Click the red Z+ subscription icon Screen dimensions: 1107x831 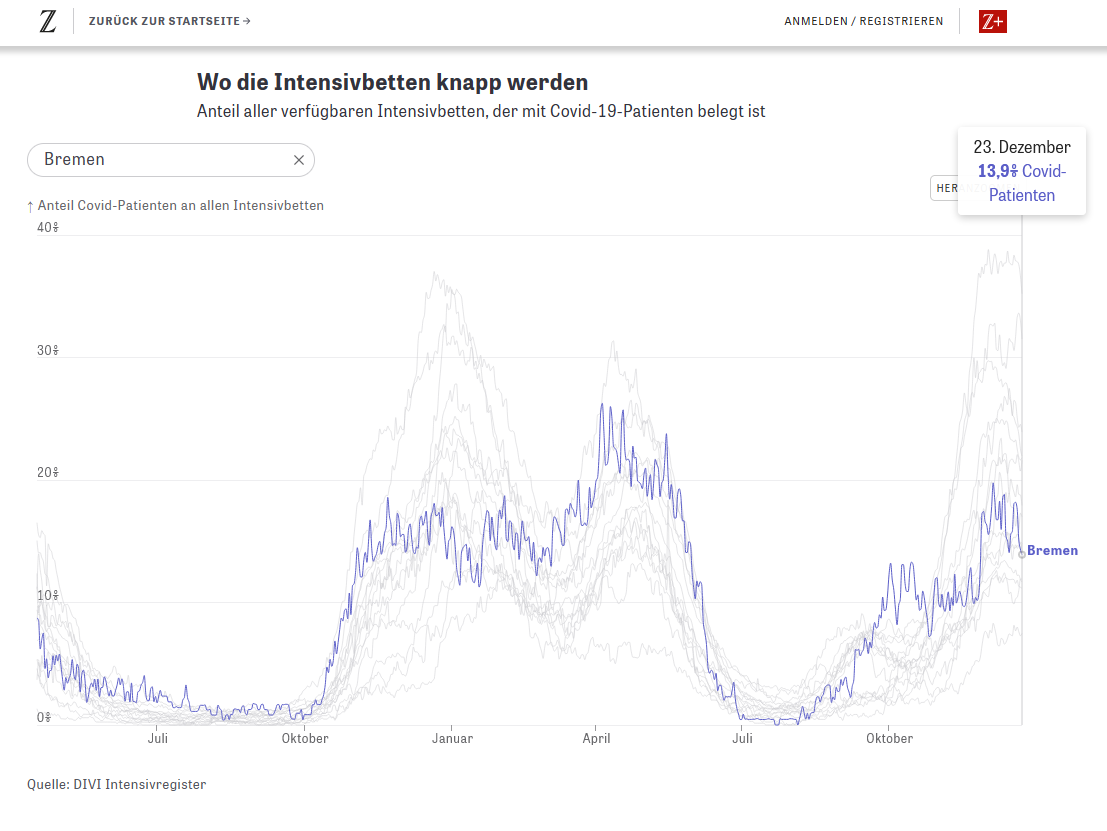tap(992, 21)
